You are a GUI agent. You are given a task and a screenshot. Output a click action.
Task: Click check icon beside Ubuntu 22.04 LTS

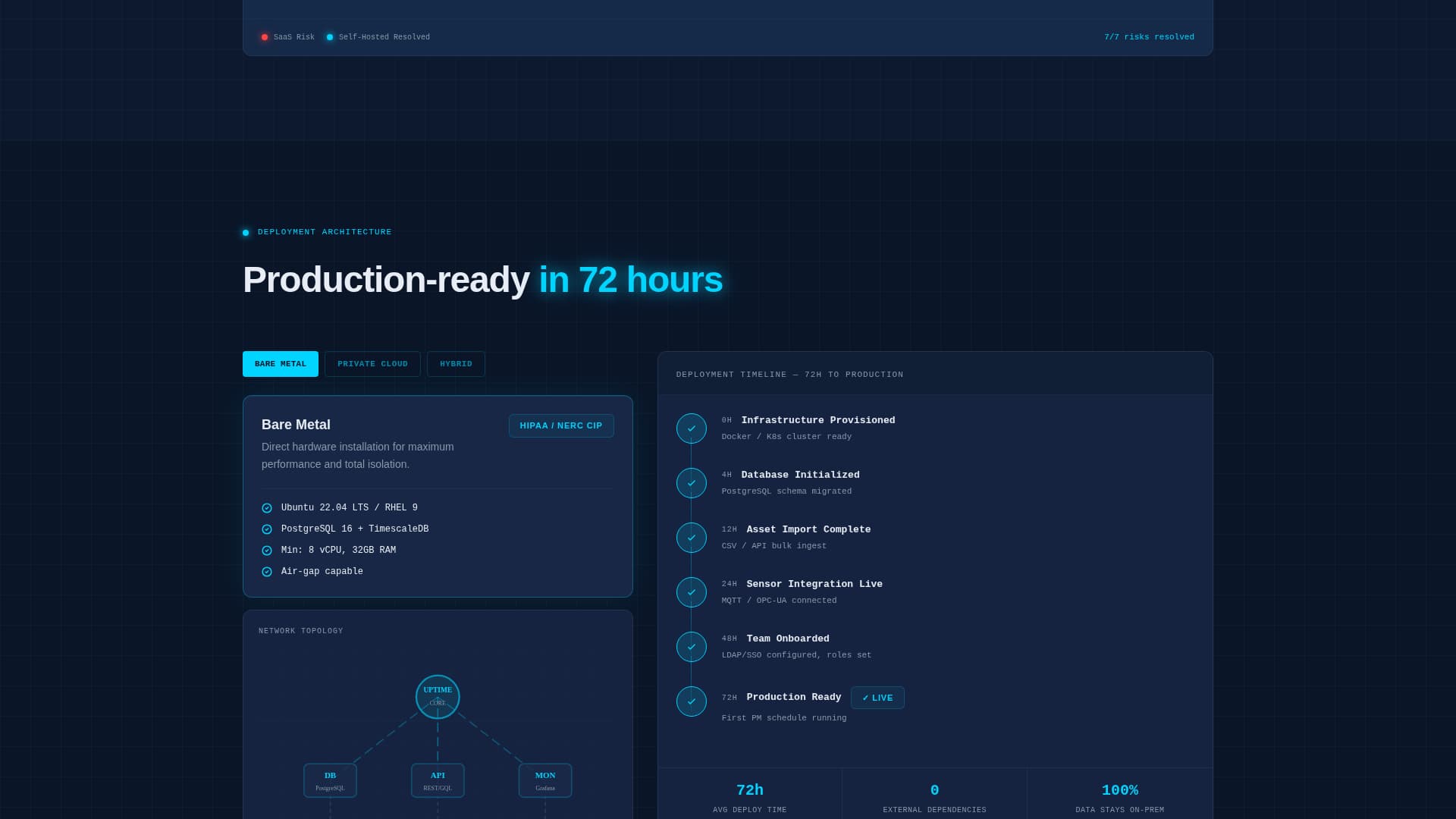(267, 508)
